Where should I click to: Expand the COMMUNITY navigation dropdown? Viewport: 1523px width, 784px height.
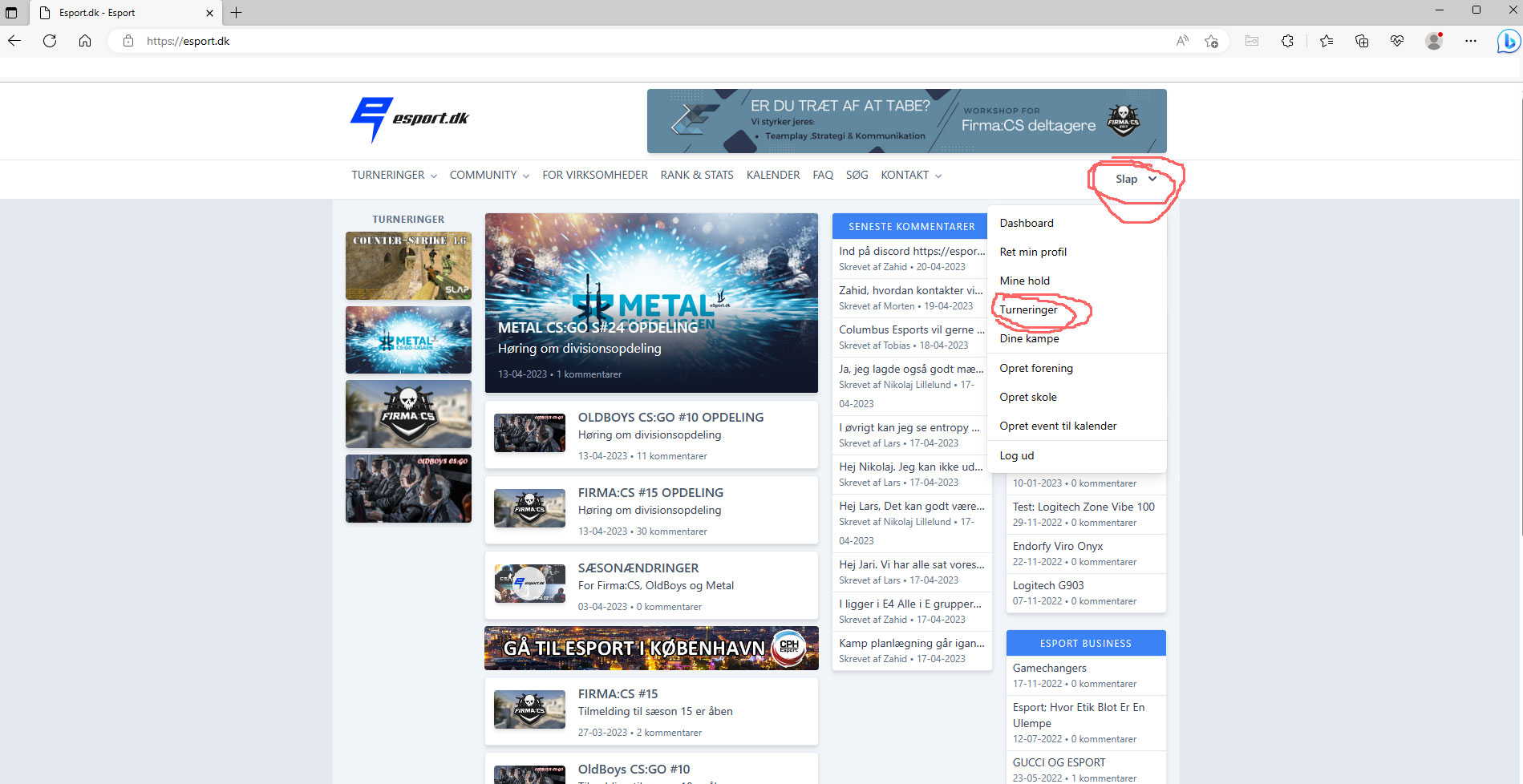tap(488, 175)
